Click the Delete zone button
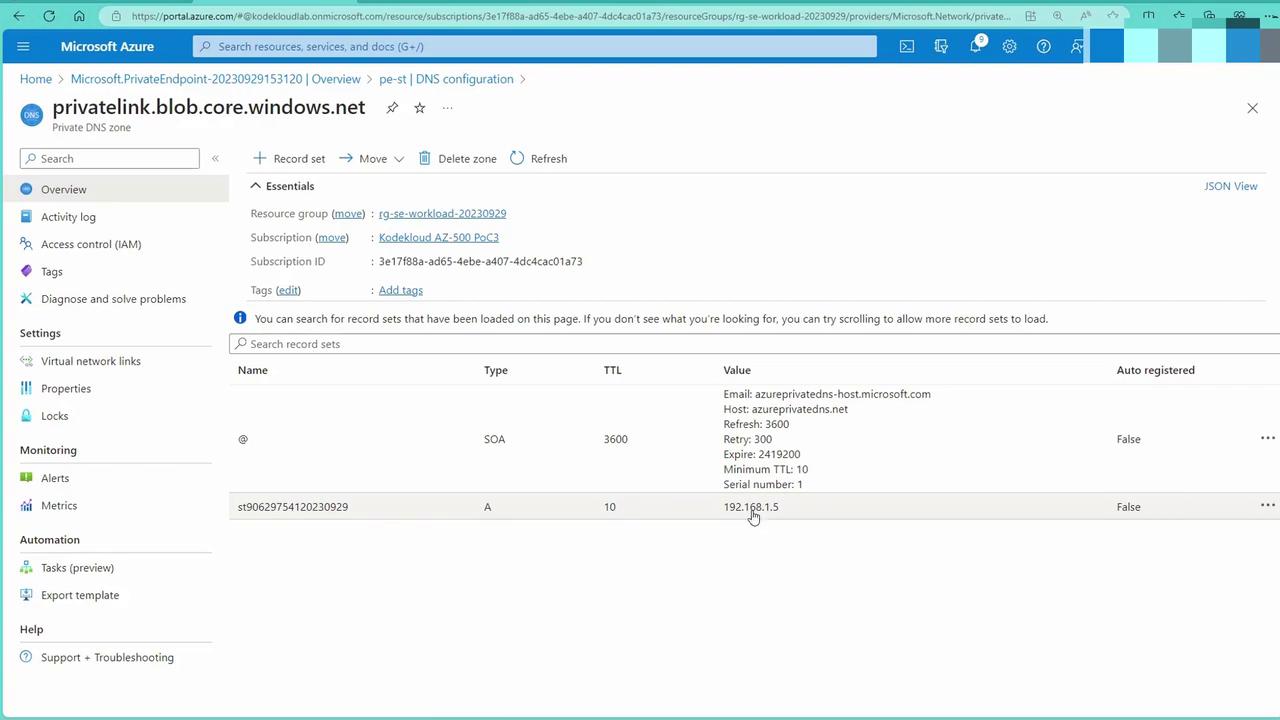This screenshot has height=720, width=1280. point(457,158)
